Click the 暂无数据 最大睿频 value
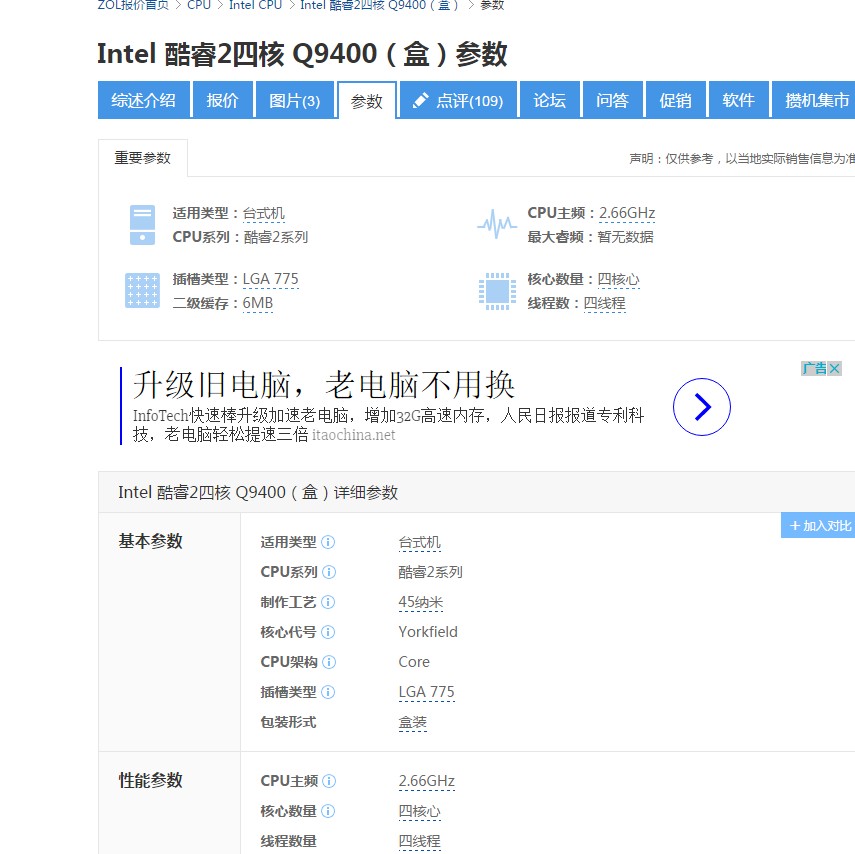 [625, 237]
